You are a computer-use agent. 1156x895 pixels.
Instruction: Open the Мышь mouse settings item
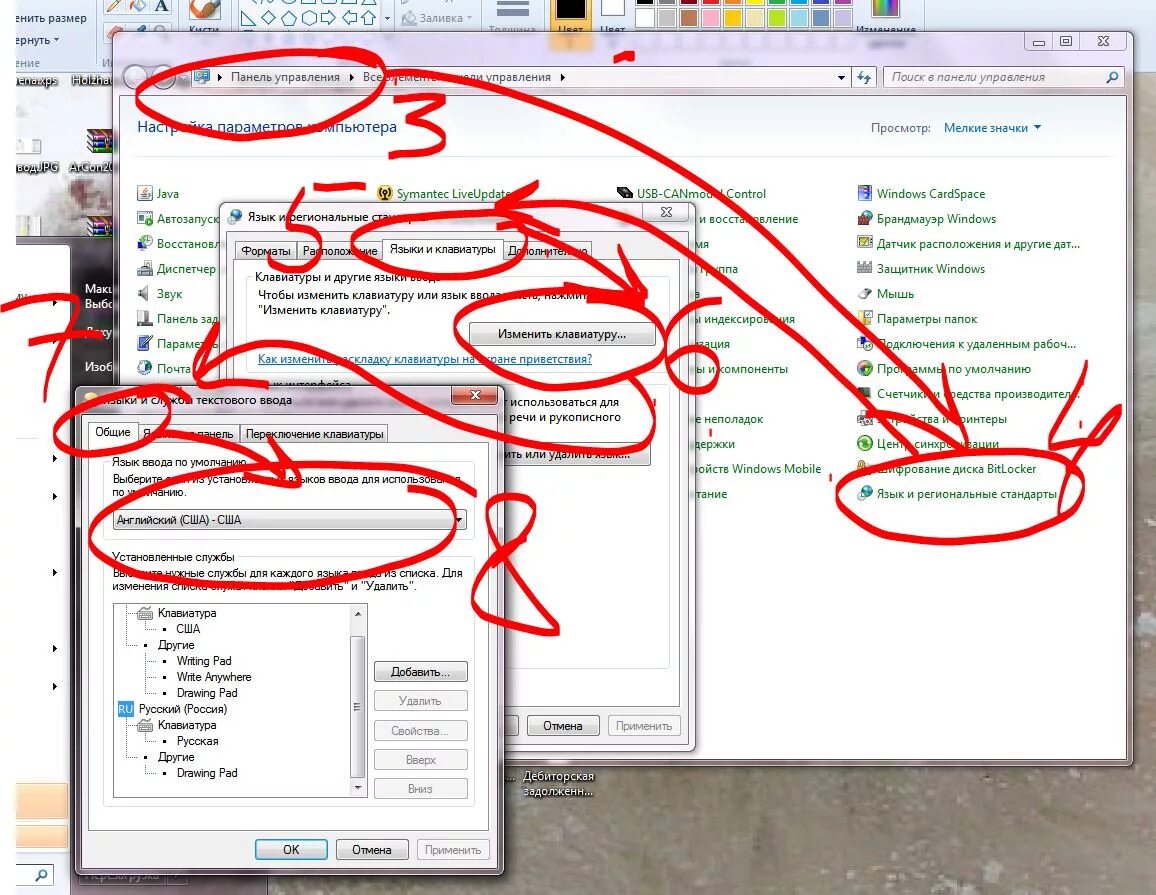pos(885,293)
